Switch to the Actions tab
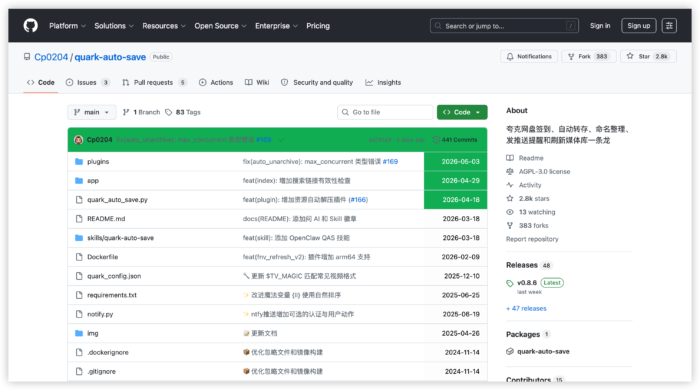The height and width of the screenshot is (390, 700). 216,83
